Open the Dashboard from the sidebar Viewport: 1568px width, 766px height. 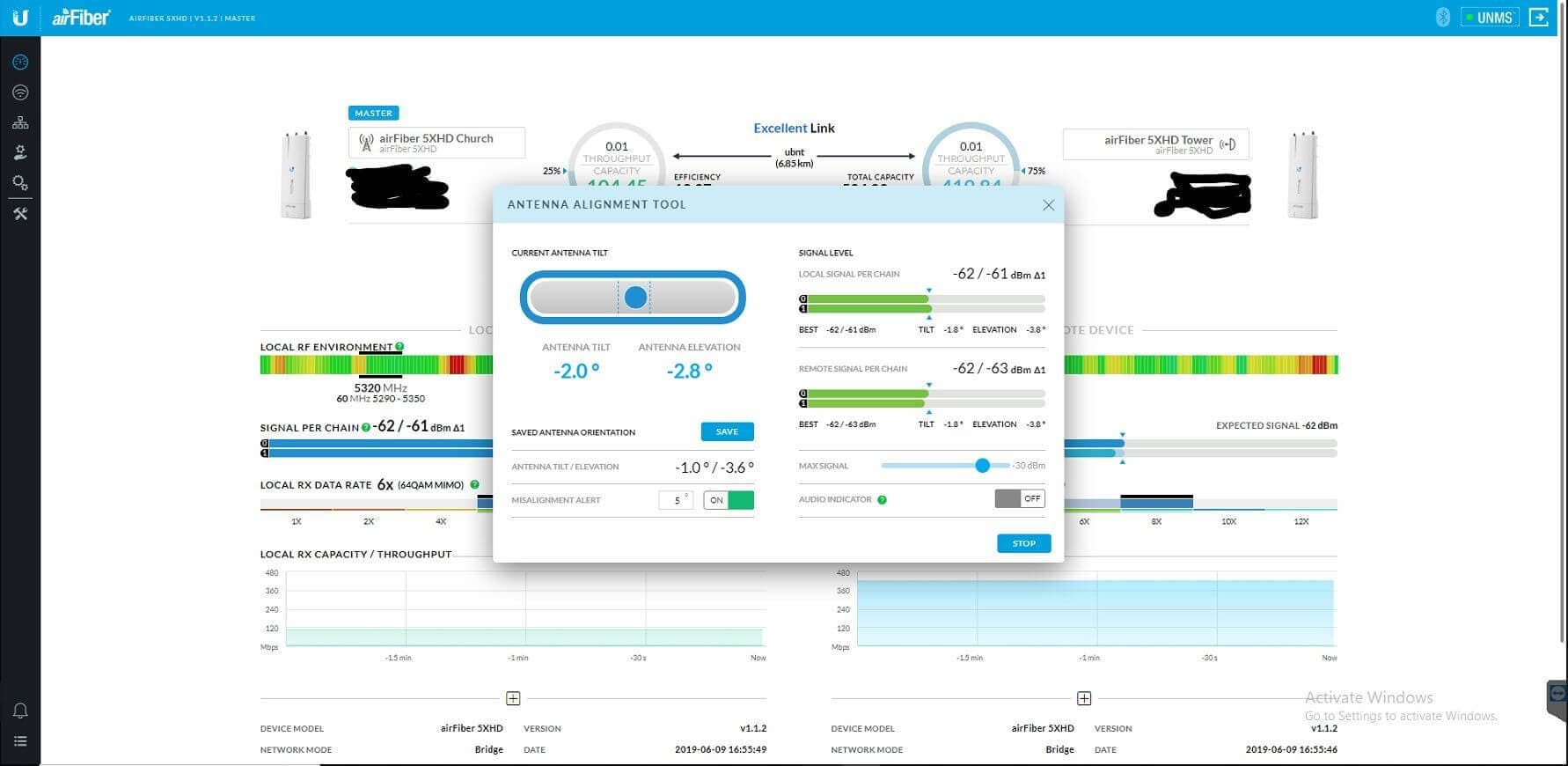tap(20, 63)
